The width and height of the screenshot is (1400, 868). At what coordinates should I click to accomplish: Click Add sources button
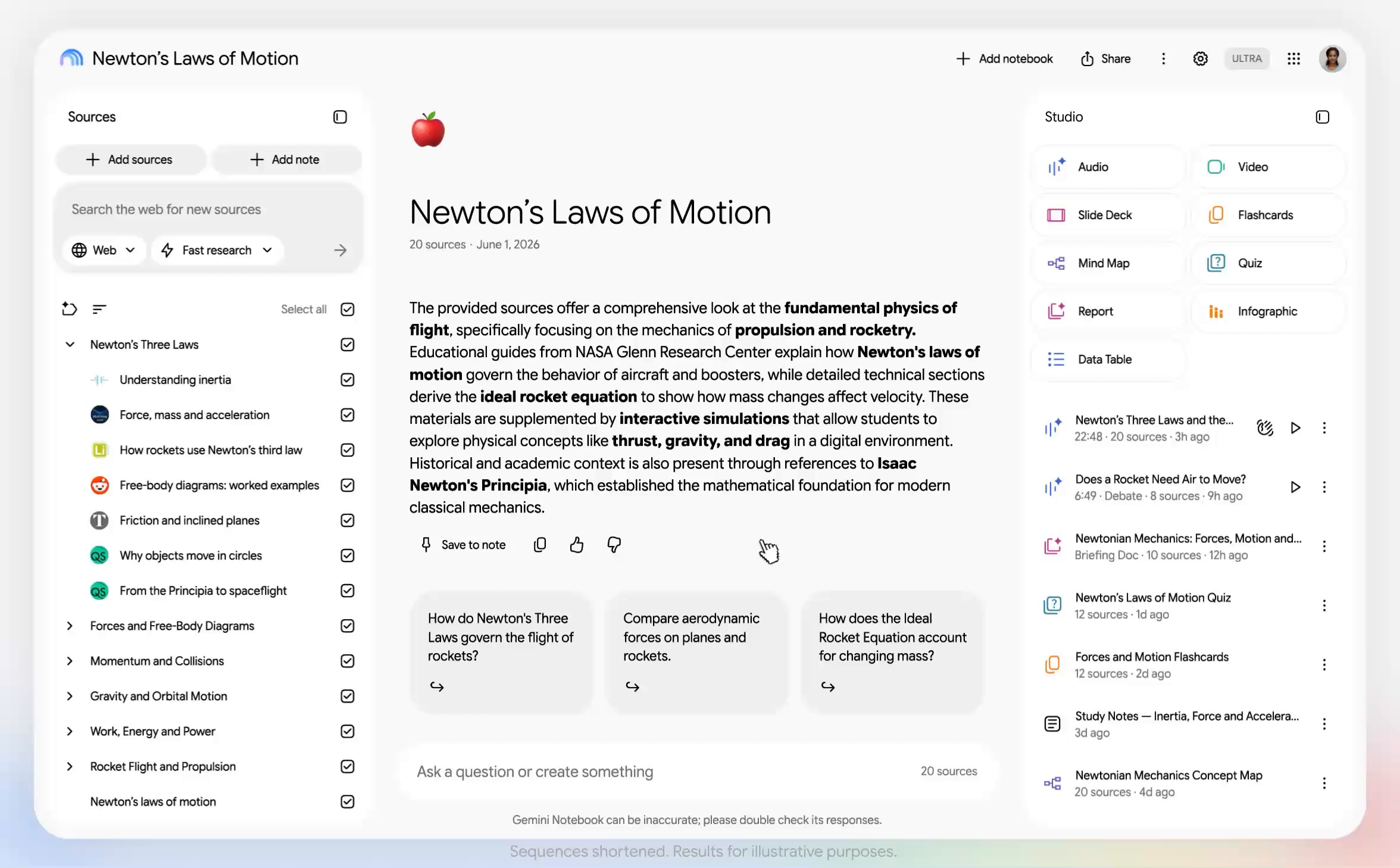130,160
